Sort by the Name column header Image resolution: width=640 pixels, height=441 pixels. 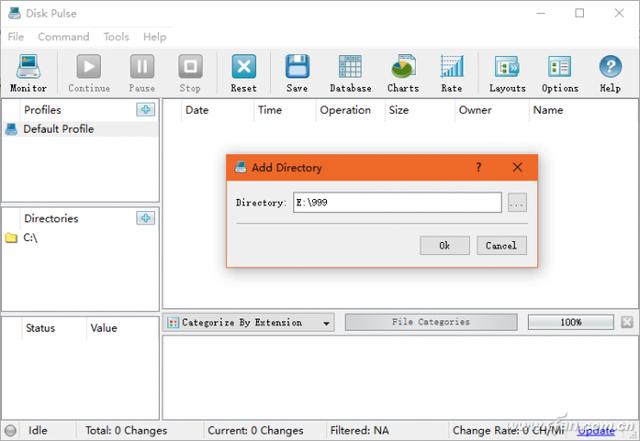click(548, 110)
